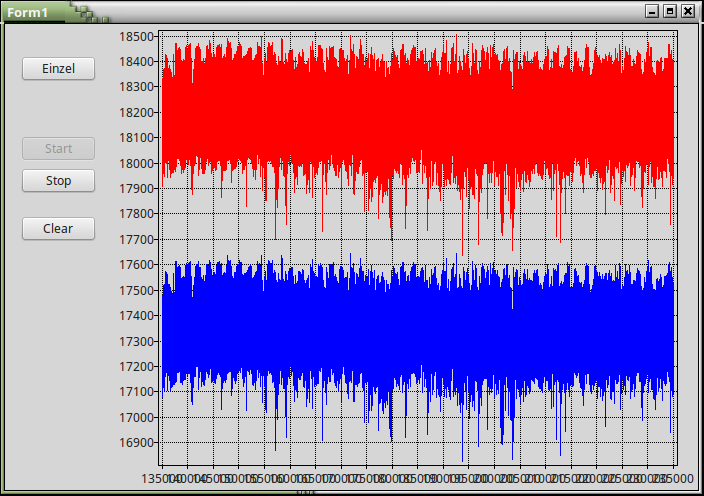Click the 17000 Y-axis tick label
The height and width of the screenshot is (496, 704).
click(x=136, y=418)
